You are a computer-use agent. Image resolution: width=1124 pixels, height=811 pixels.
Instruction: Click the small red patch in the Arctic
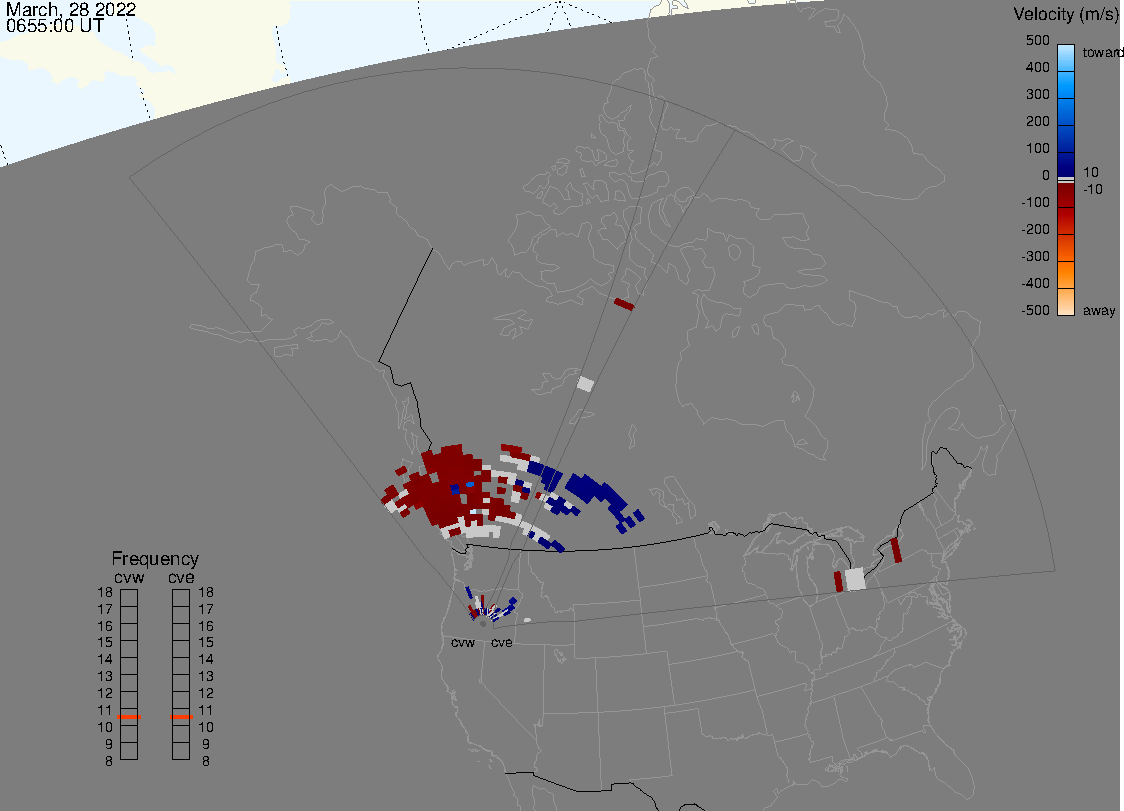click(624, 304)
